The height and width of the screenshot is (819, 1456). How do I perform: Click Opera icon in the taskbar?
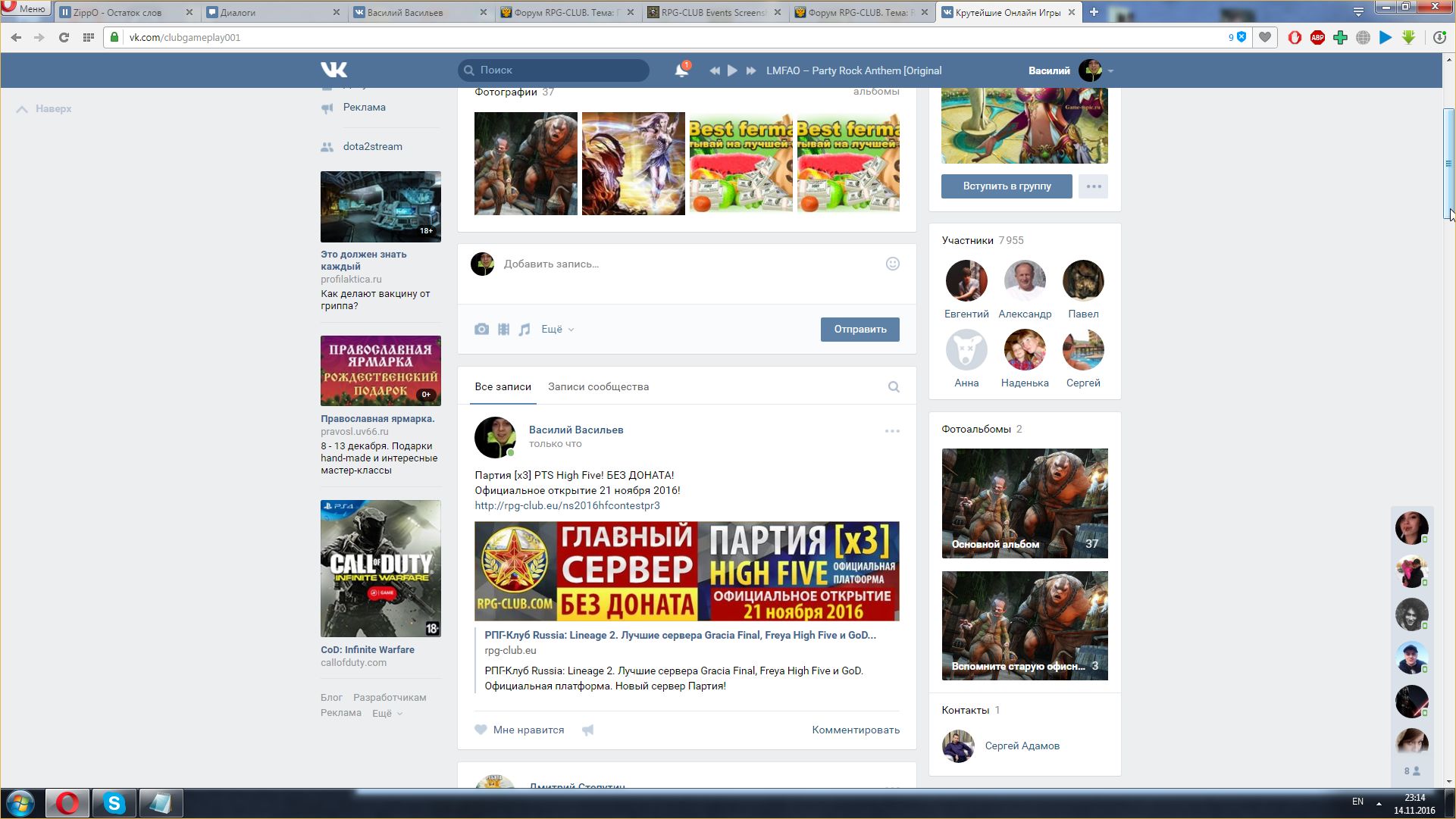point(67,803)
